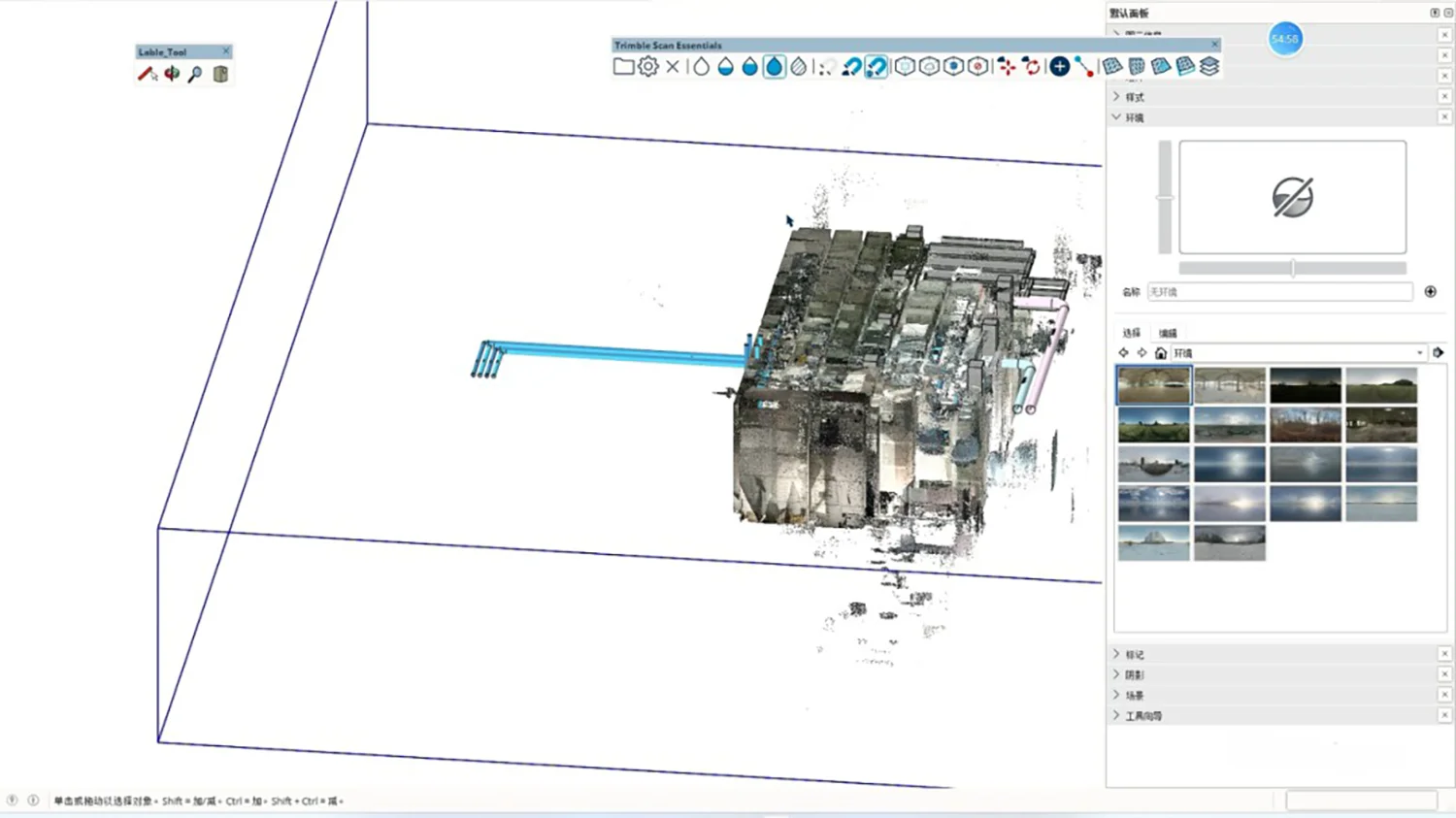The image size is (1456, 818).
Task: Select the first environment thumbnail
Action: point(1153,385)
